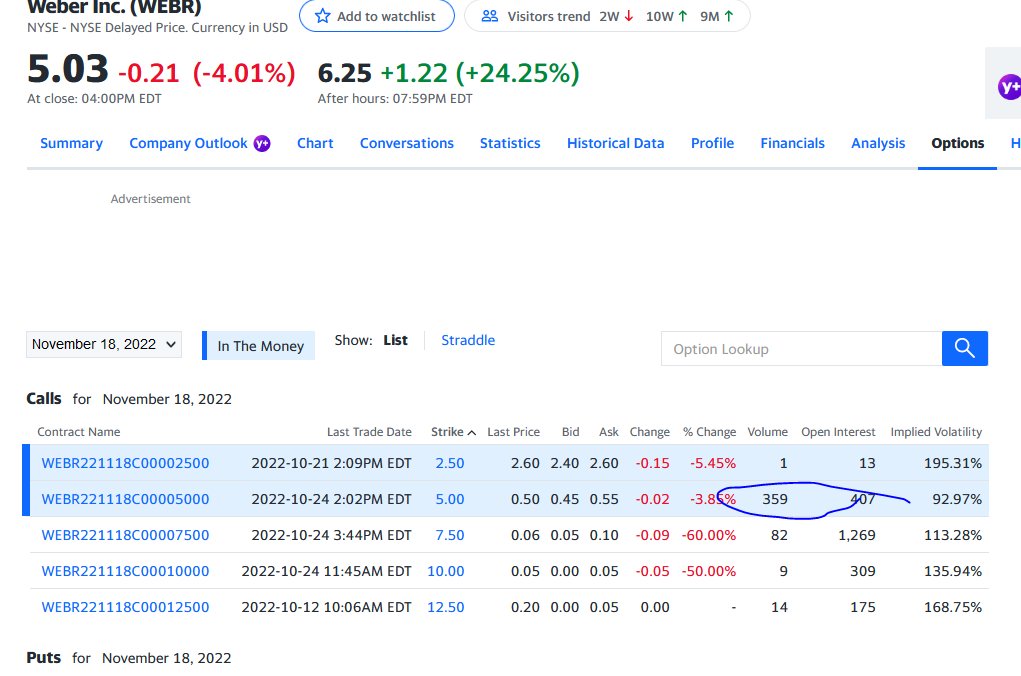Click the Last Trade Date column header

369,432
